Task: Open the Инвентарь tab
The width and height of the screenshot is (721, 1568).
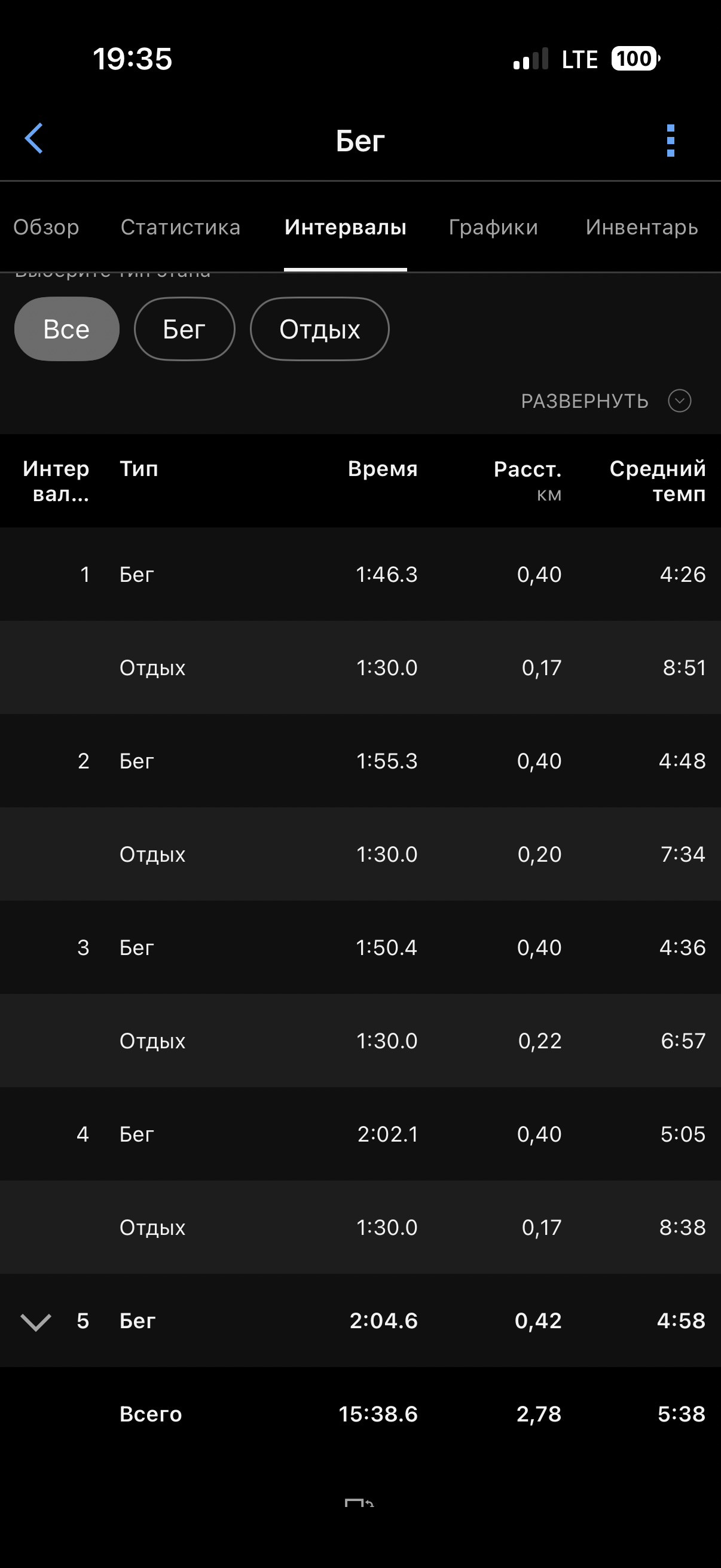Action: pyautogui.click(x=642, y=227)
